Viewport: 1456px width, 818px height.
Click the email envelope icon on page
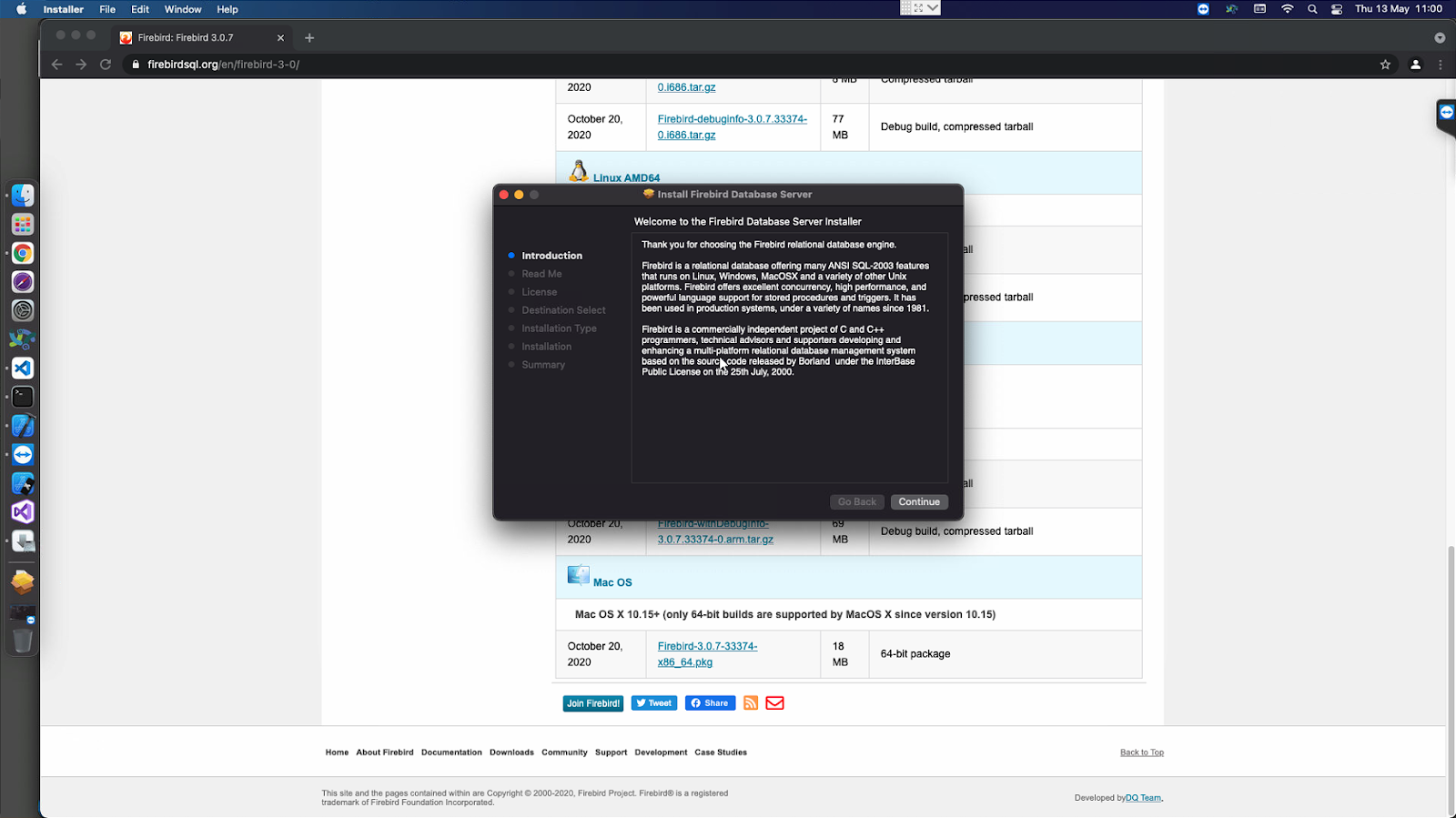tap(774, 702)
